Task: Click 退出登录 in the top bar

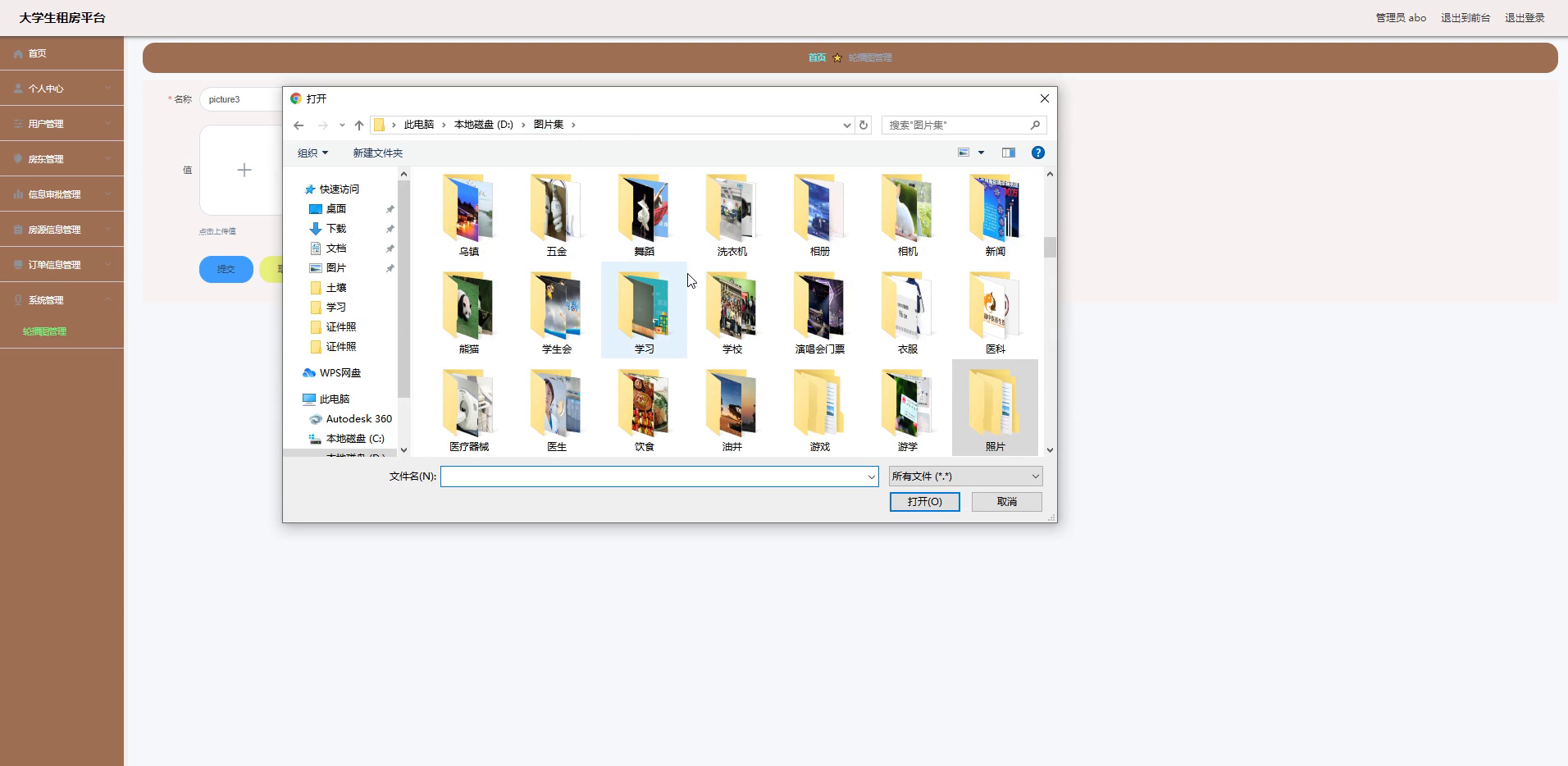Action: coord(1525,18)
